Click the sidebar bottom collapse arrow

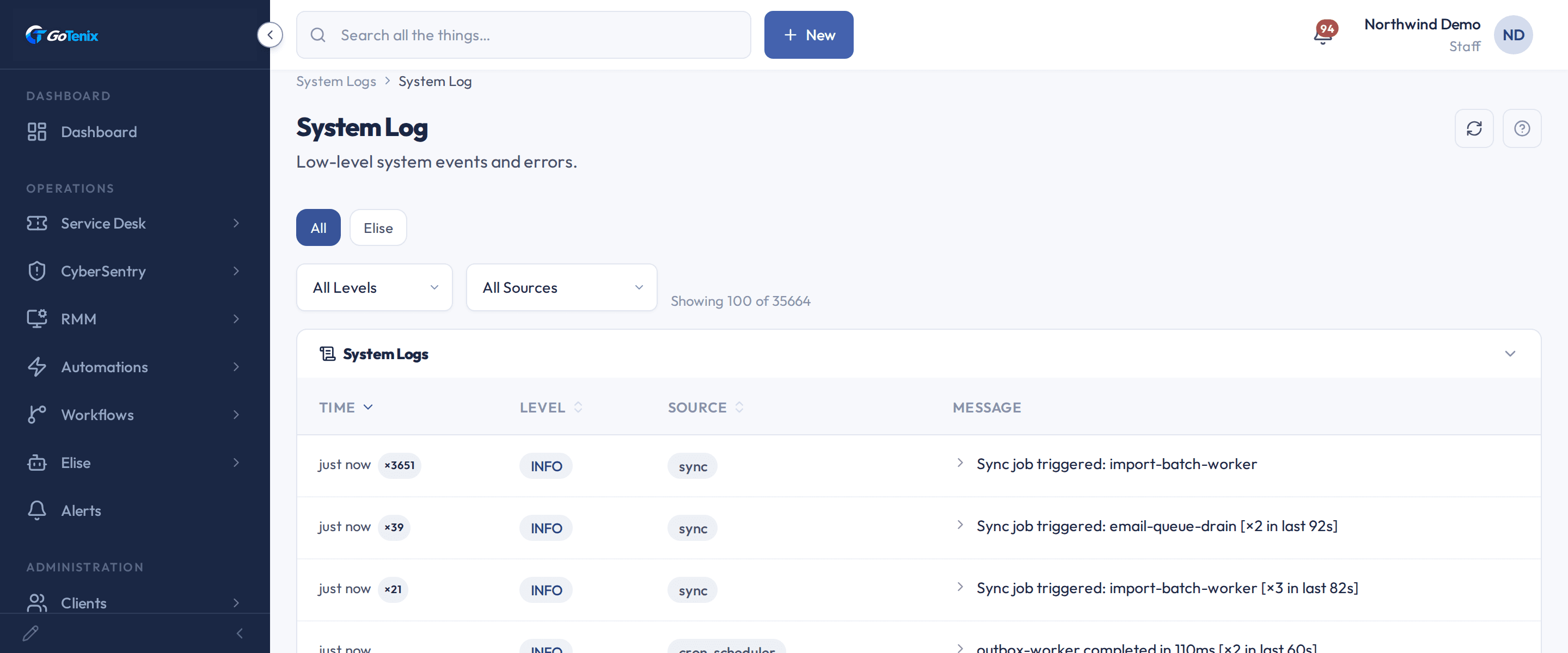click(x=240, y=633)
